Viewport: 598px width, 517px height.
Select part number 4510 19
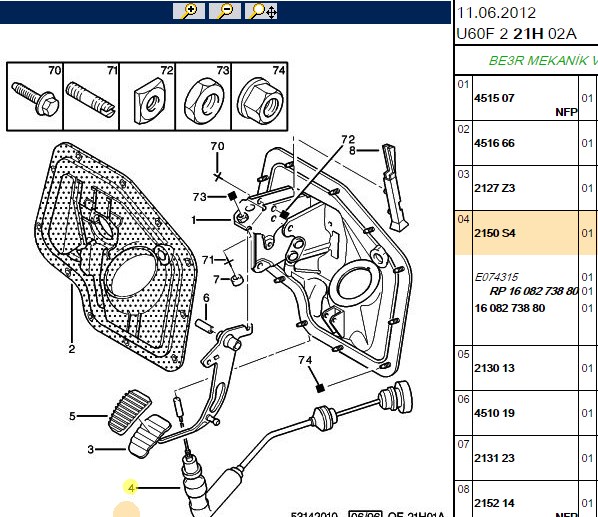tap(494, 413)
